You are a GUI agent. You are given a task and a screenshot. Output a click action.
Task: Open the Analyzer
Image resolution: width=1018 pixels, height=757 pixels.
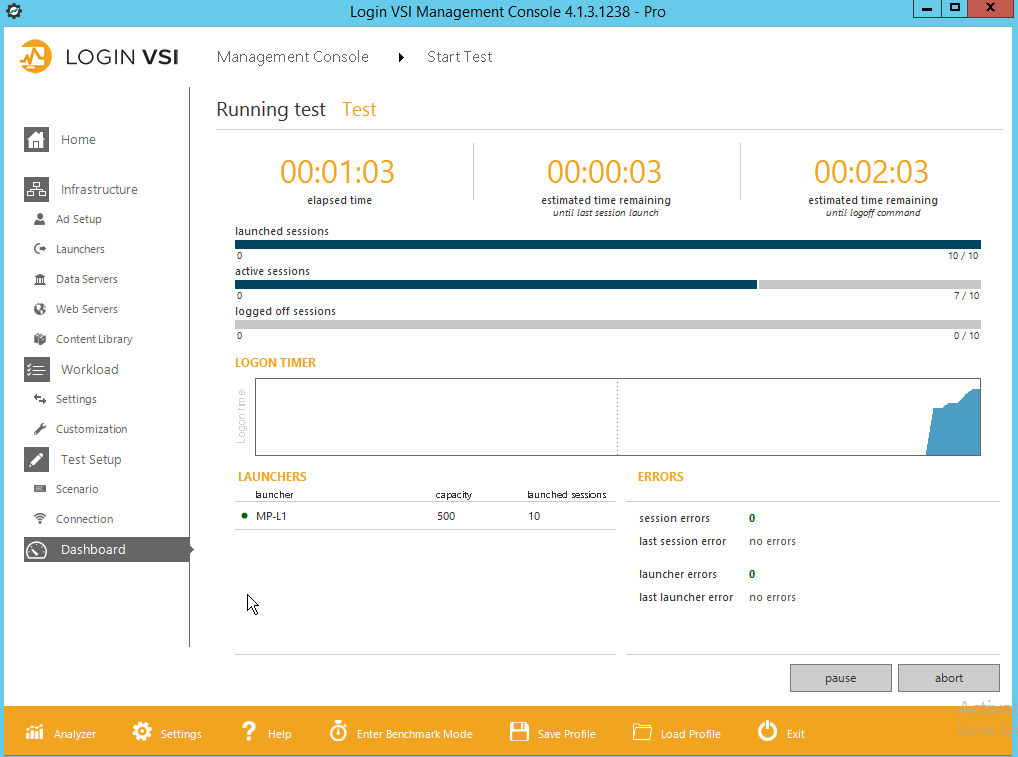60,733
